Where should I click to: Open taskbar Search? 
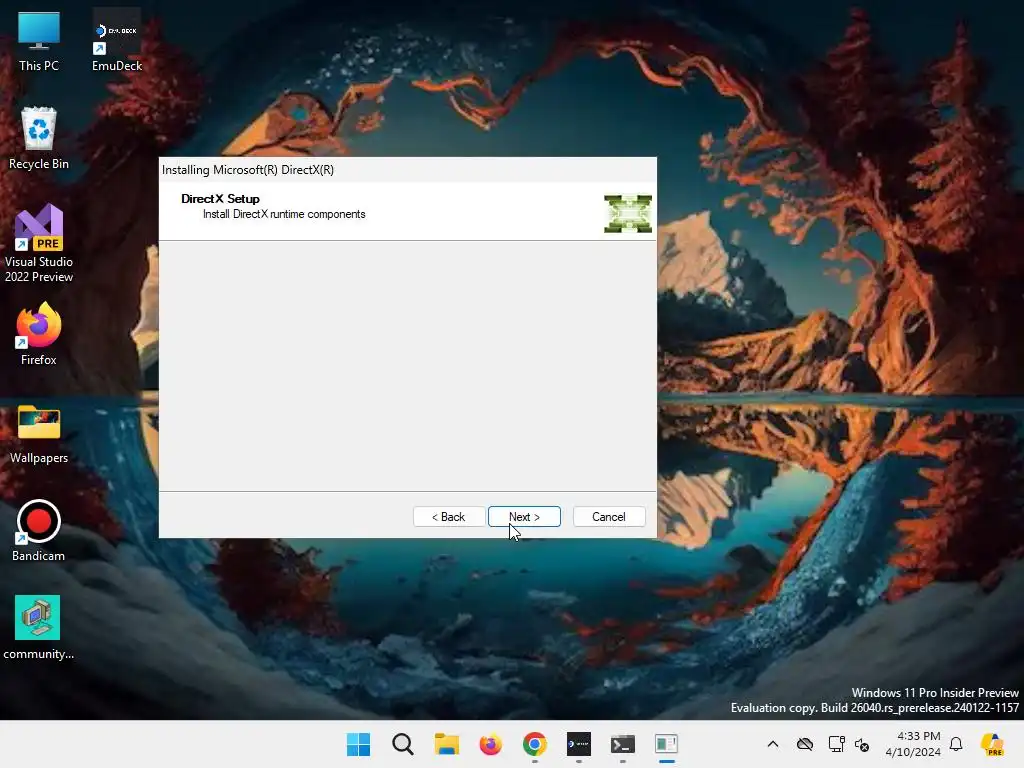(x=403, y=744)
